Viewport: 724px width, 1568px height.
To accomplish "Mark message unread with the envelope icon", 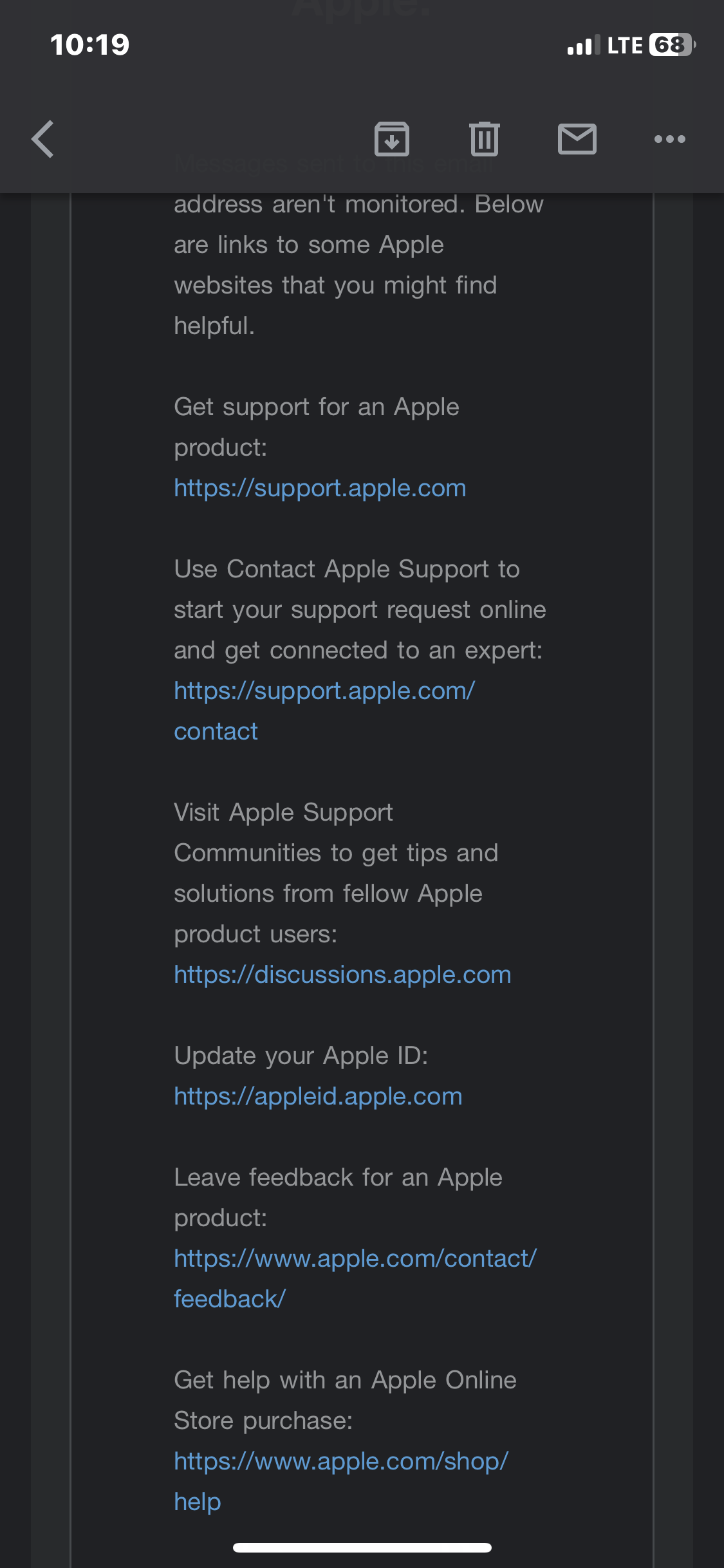I will (577, 139).
